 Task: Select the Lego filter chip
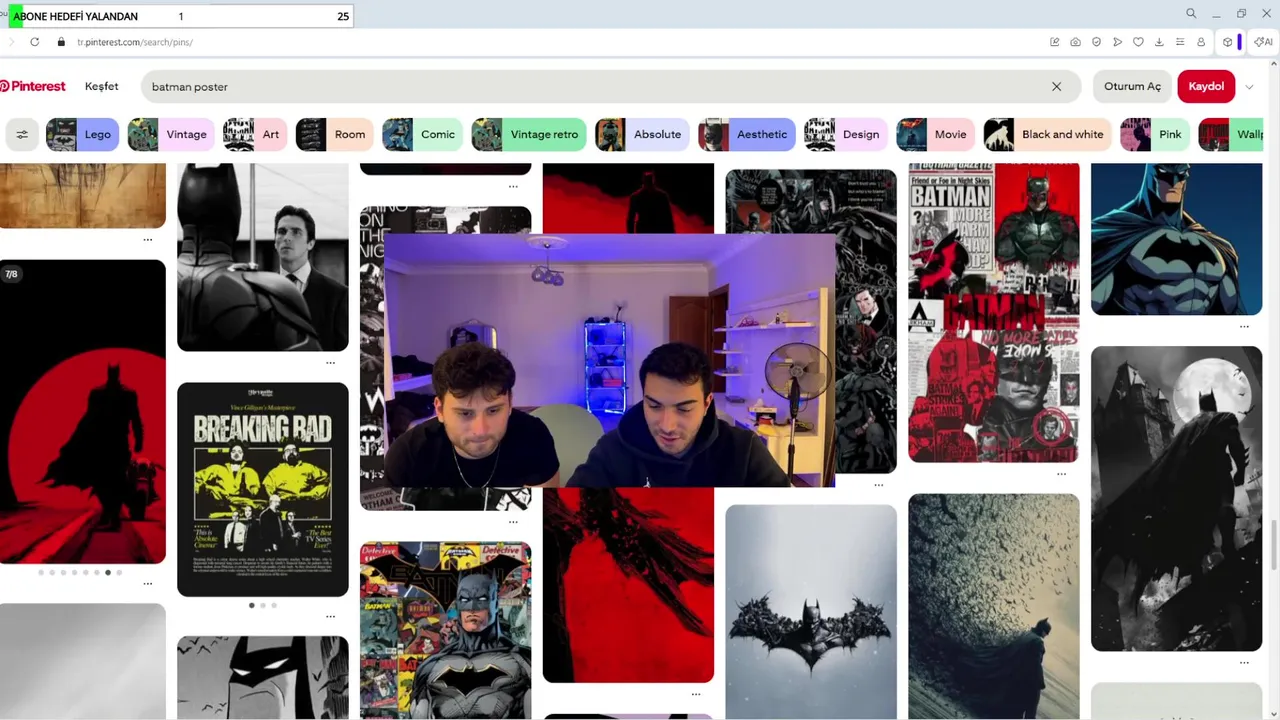click(83, 134)
